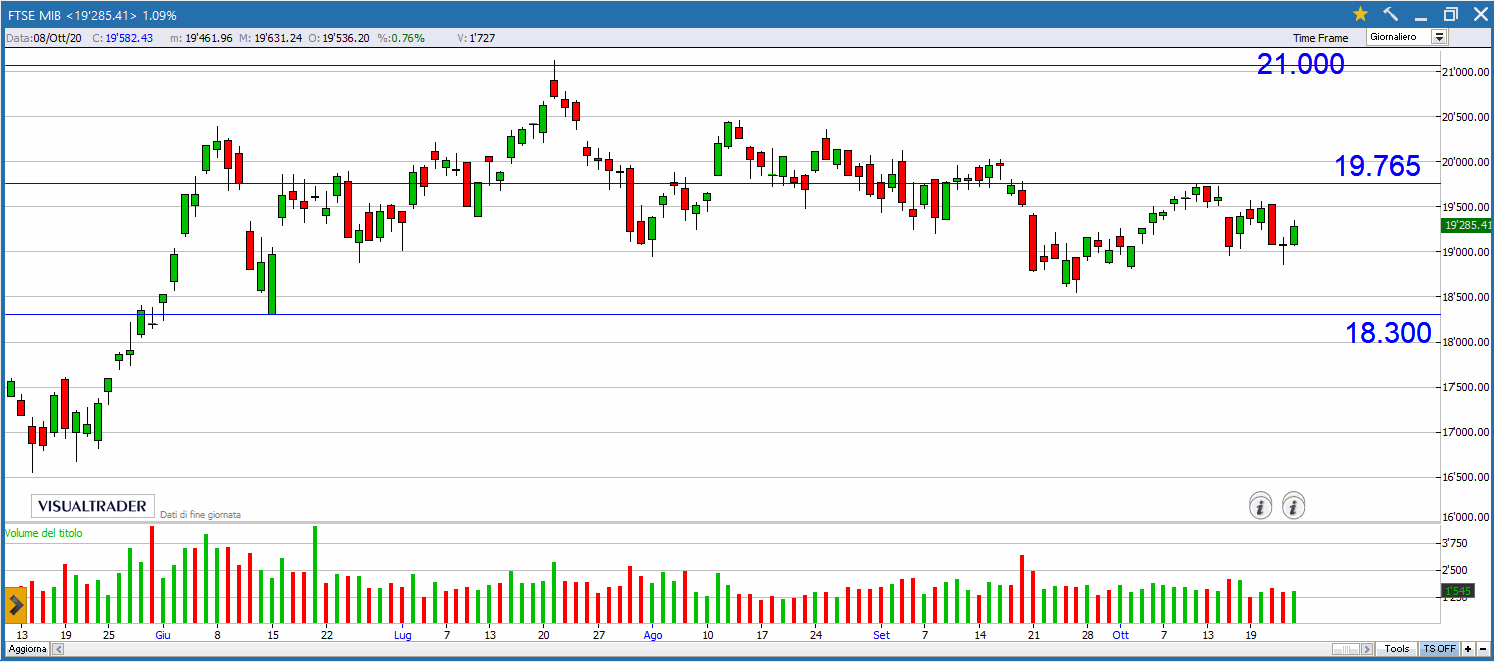Viewport: 1496px width, 662px height.
Task: Open the Time Frame dropdown arrow
Action: coord(1439,38)
